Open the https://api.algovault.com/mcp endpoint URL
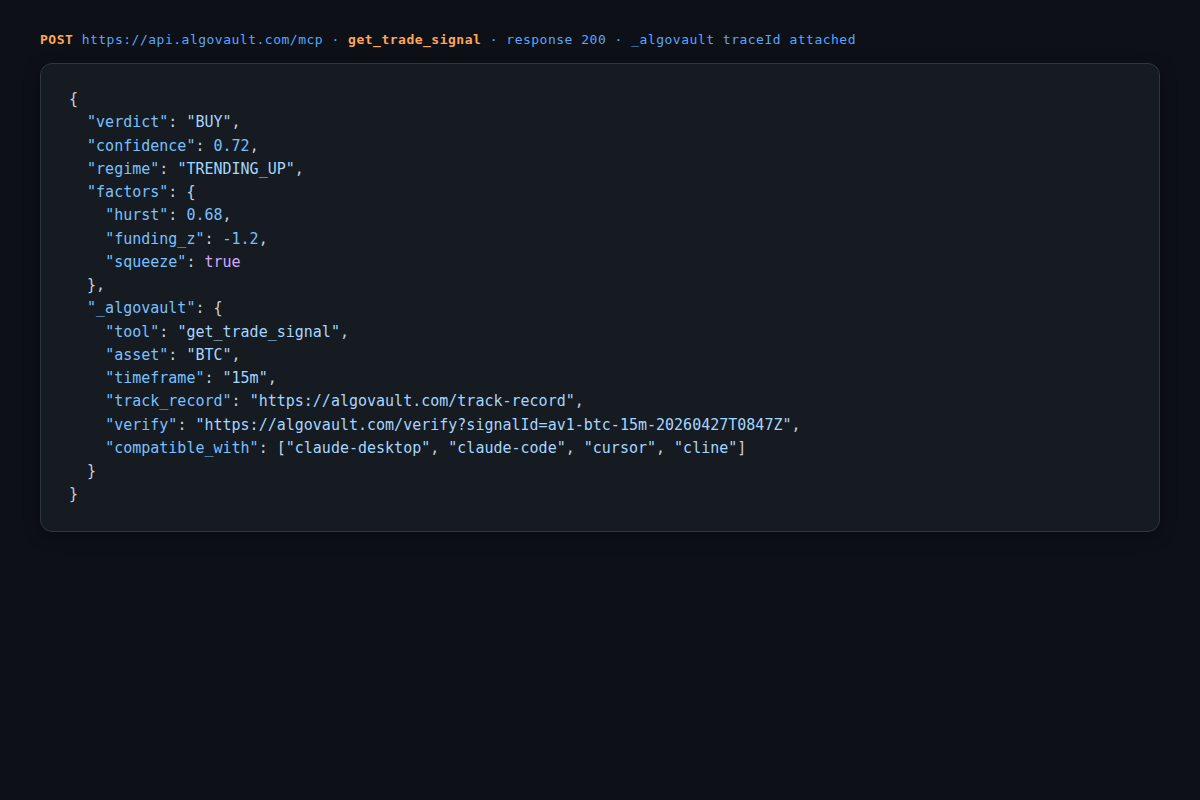 click(203, 39)
